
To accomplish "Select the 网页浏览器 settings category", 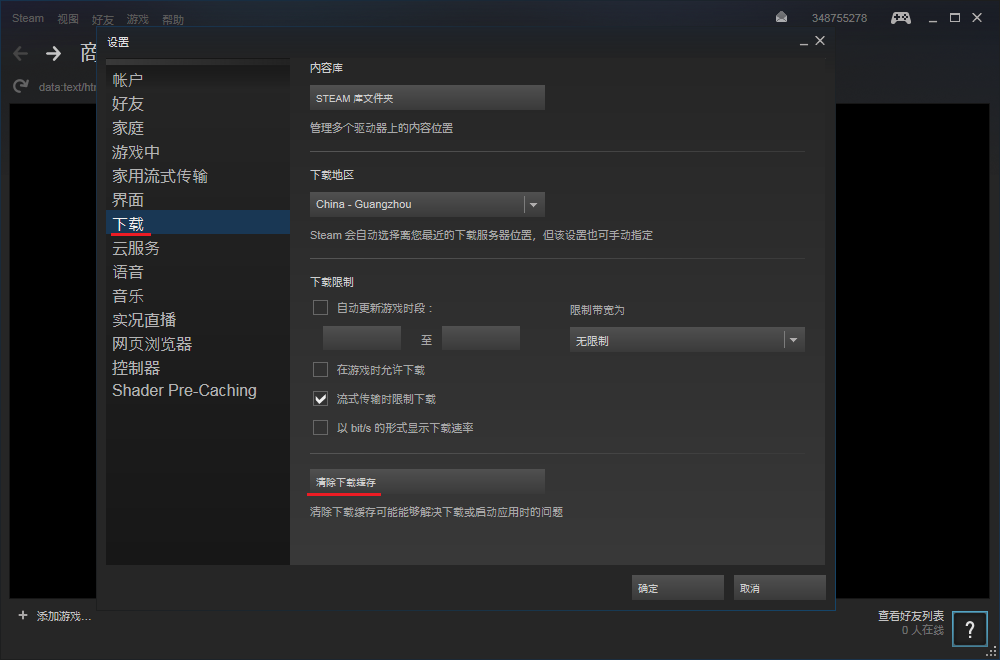I will coord(198,344).
